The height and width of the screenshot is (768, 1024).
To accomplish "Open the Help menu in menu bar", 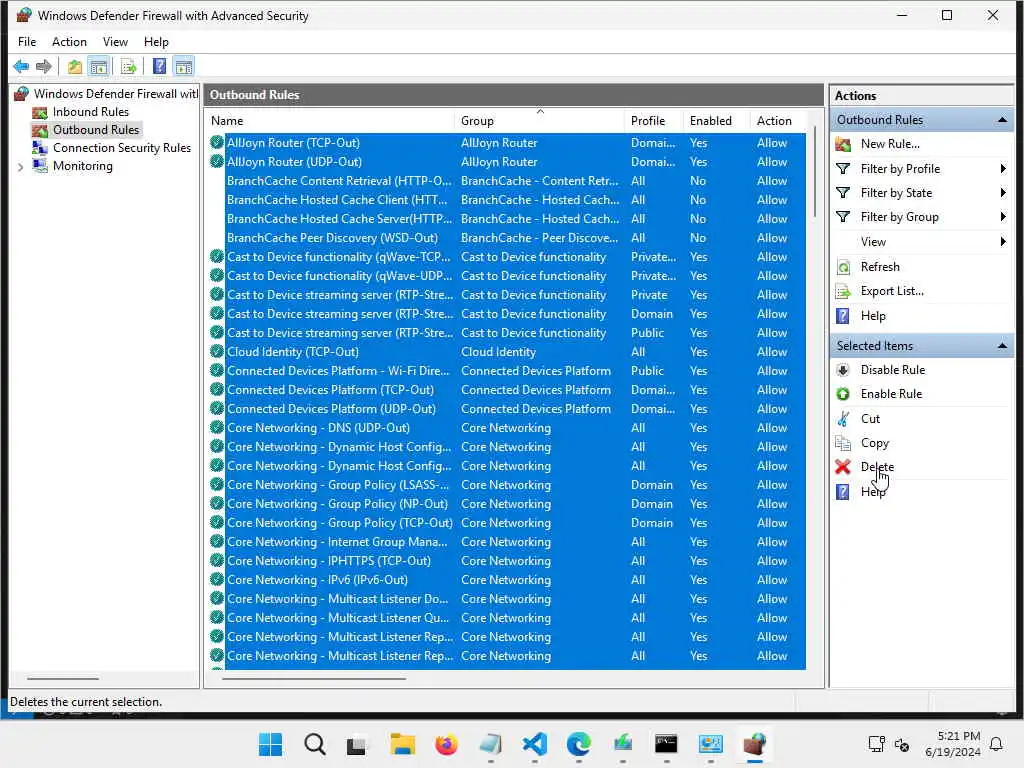I will click(x=156, y=42).
